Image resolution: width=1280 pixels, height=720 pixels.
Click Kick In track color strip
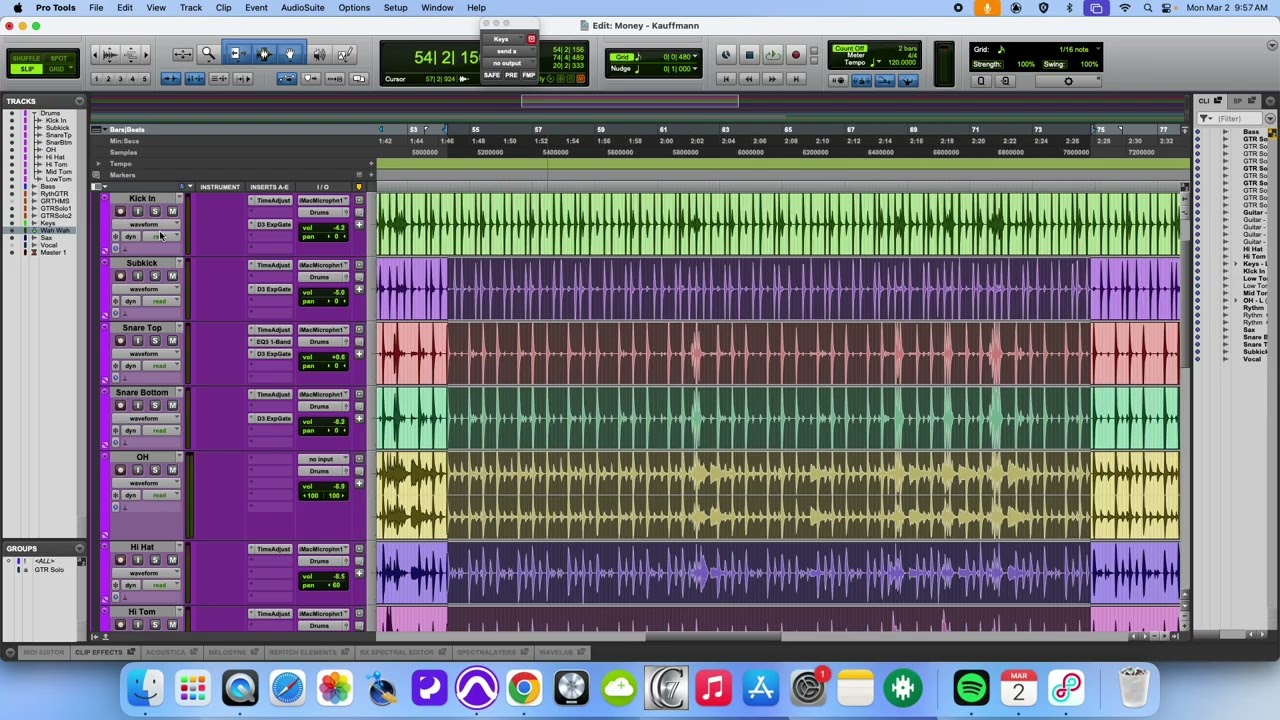[x=105, y=225]
